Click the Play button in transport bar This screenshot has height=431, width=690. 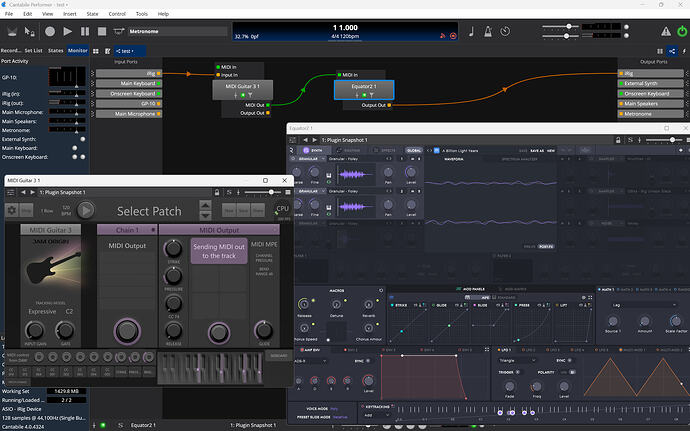(67, 31)
